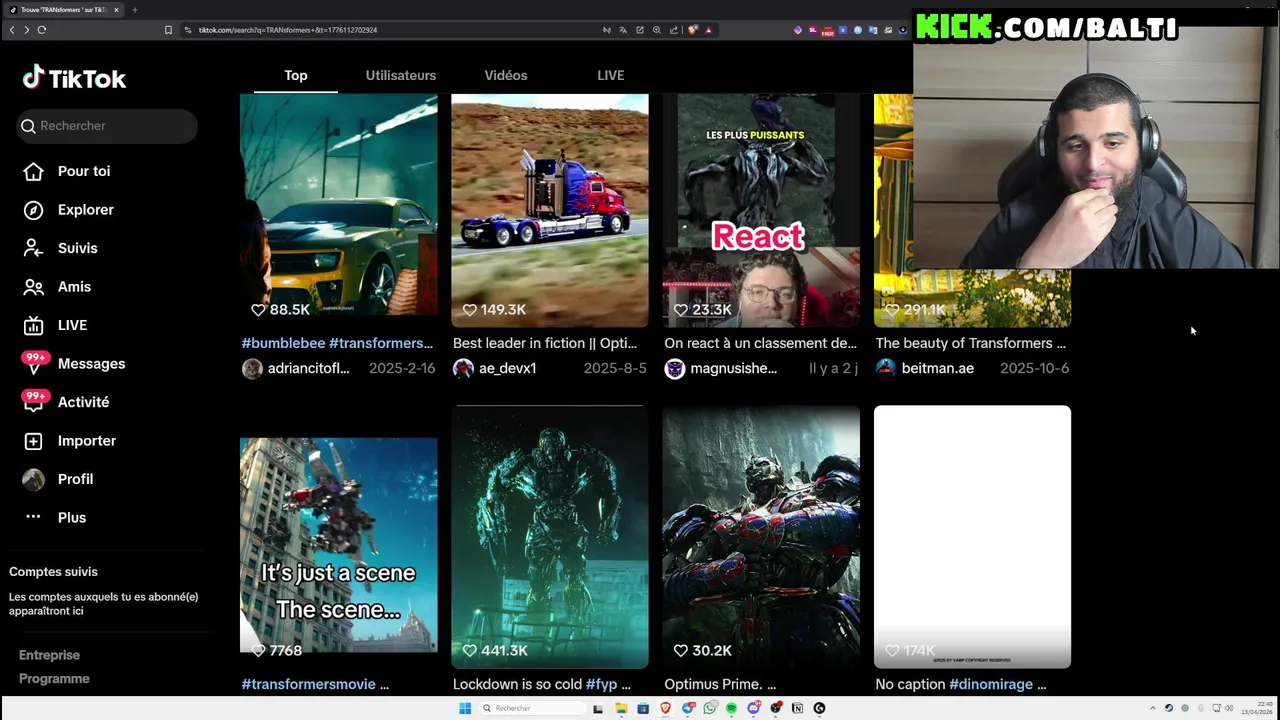Viewport: 1280px width, 720px height.
Task: Click ae_devx1 avatar picture
Action: pos(463,368)
